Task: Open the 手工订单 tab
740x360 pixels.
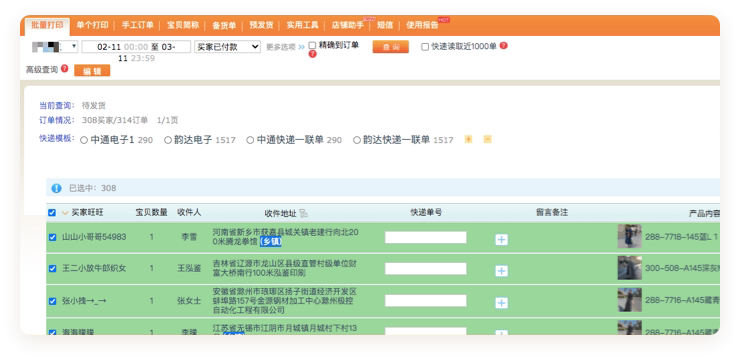Action: point(137,25)
